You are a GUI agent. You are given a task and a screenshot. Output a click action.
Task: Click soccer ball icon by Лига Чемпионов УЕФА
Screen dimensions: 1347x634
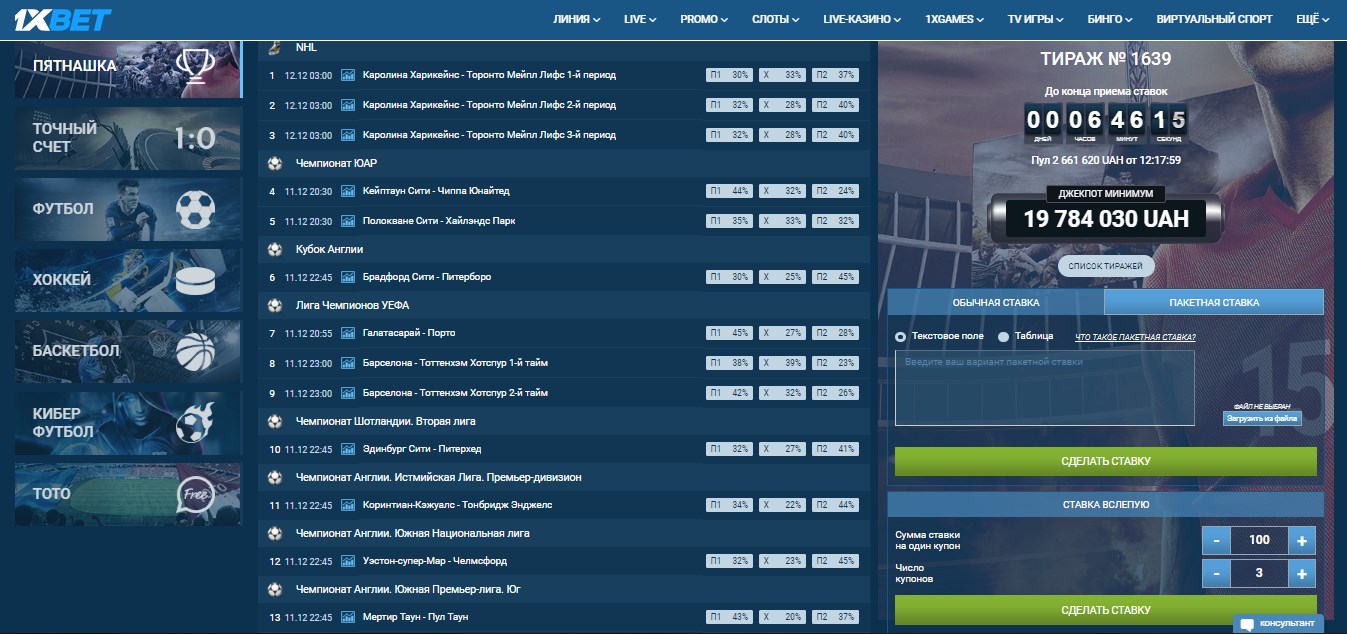pos(275,305)
